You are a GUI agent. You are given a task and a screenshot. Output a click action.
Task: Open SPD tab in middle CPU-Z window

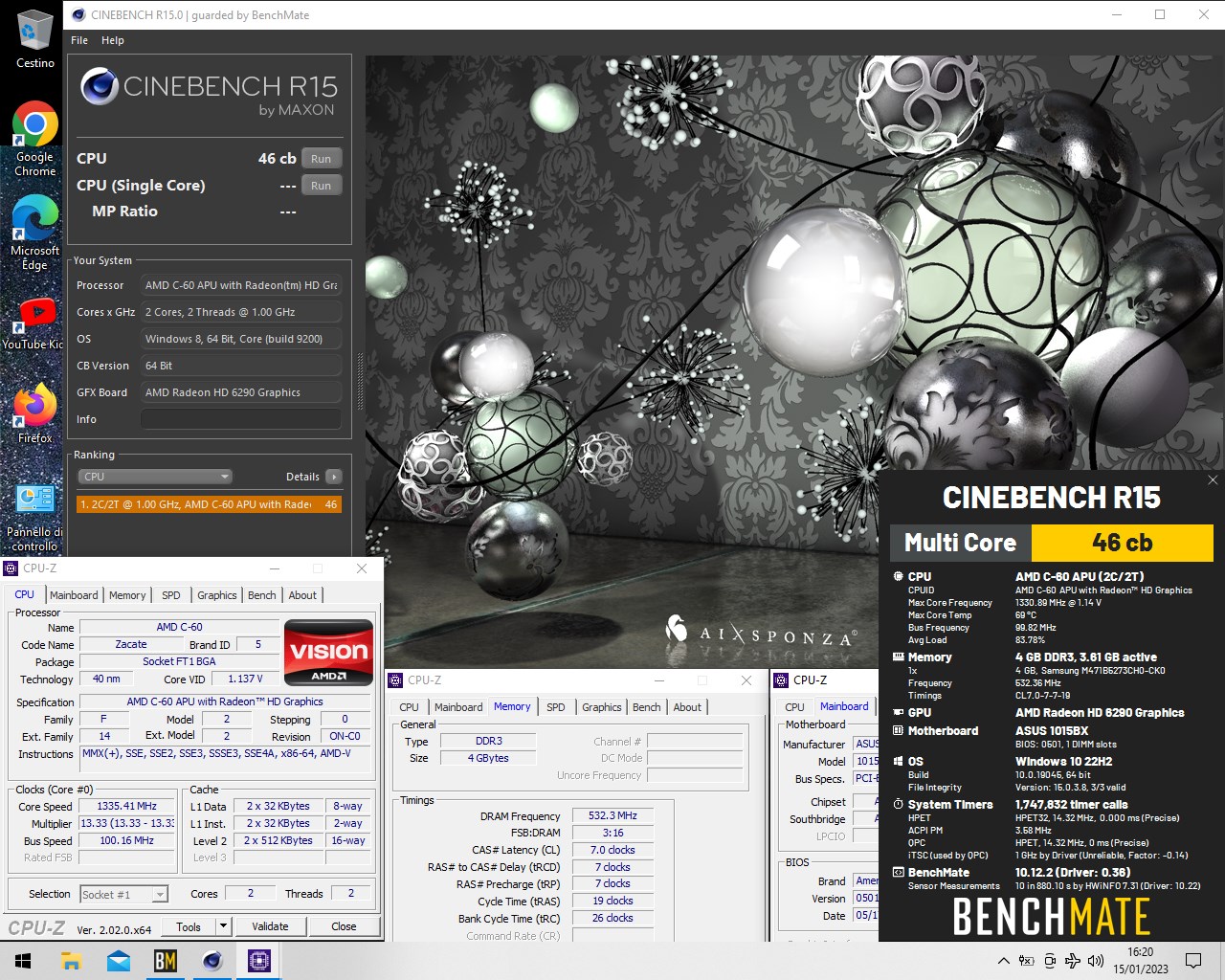[556, 707]
